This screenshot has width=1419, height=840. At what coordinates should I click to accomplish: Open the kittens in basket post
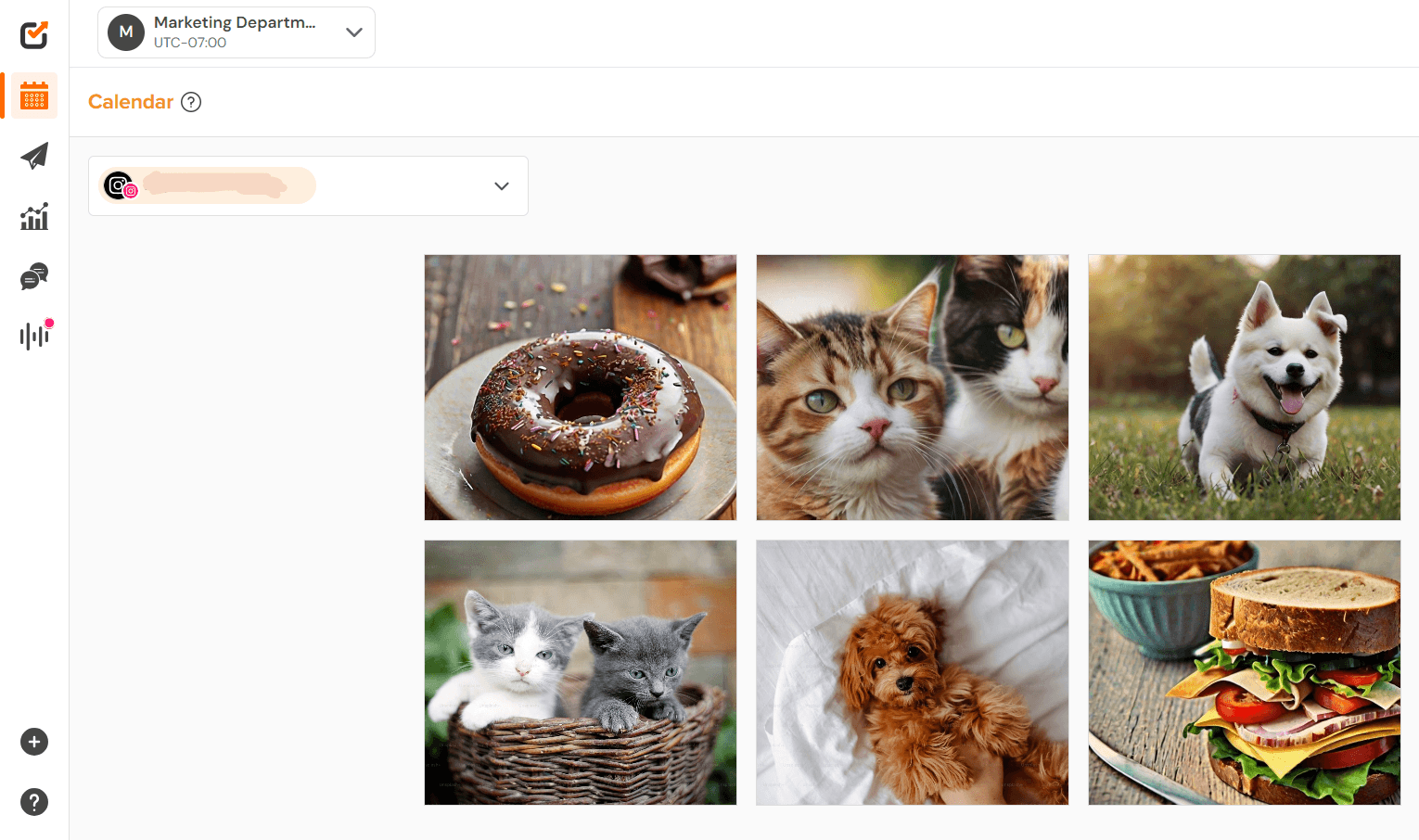point(580,671)
